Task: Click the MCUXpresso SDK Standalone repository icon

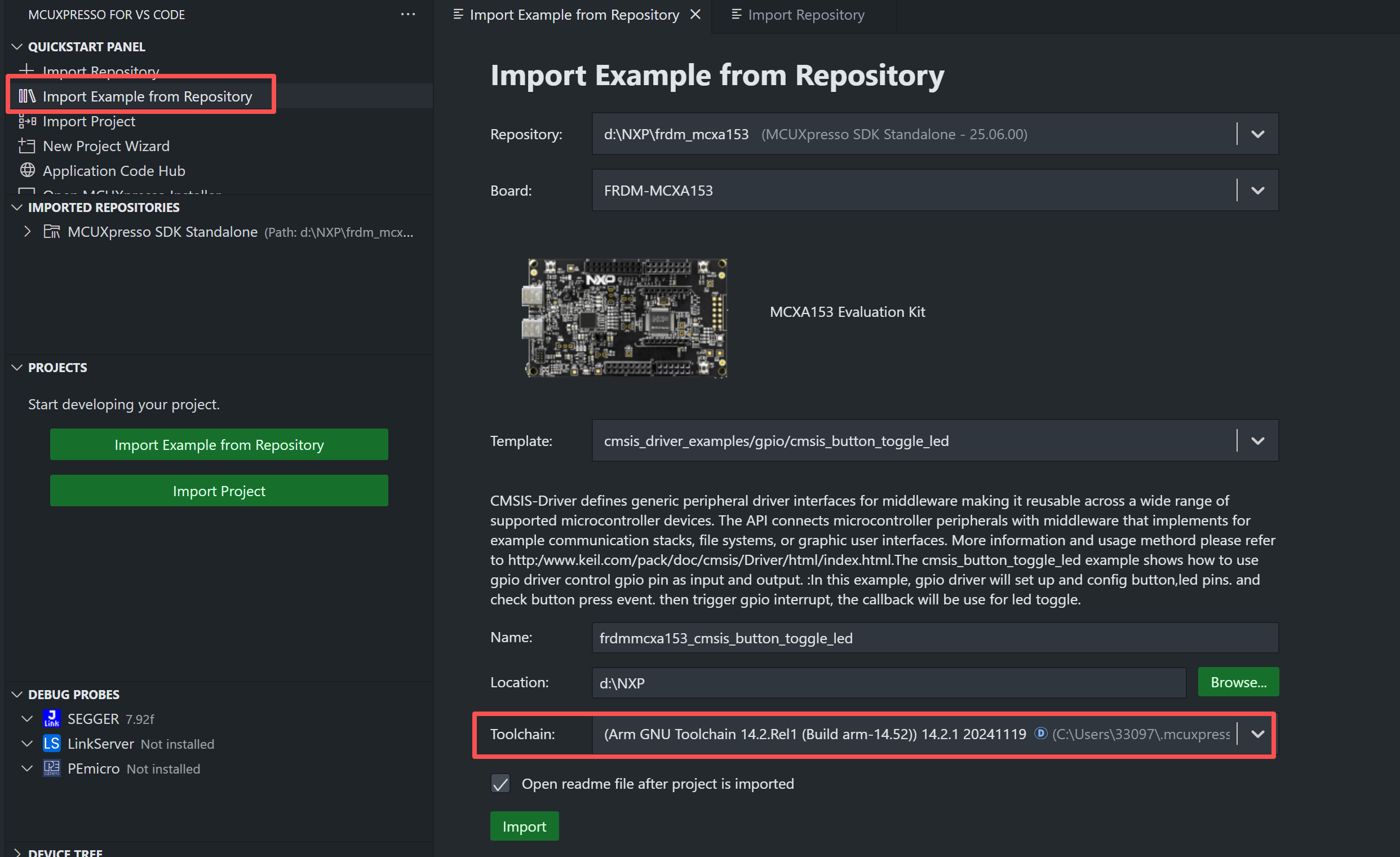Action: 52,232
